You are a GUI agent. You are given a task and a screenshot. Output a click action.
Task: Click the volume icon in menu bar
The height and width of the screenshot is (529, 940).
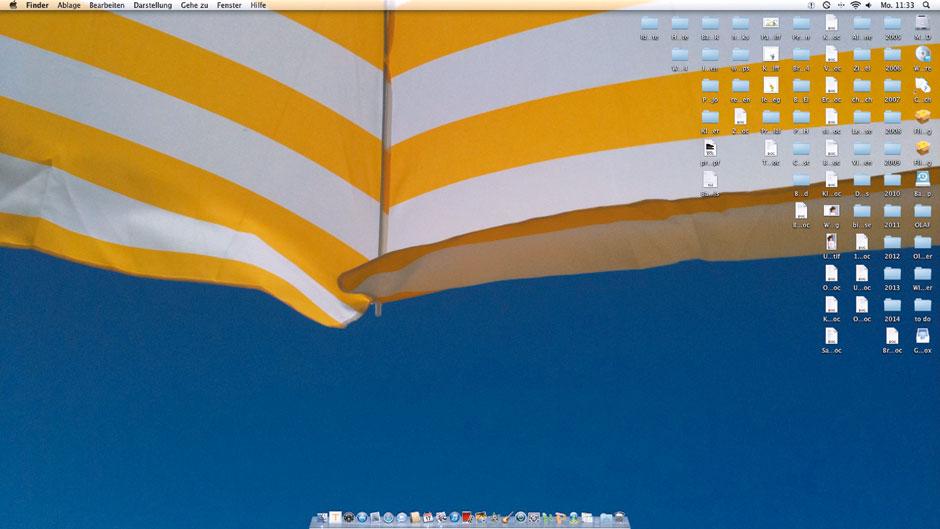(x=869, y=5)
